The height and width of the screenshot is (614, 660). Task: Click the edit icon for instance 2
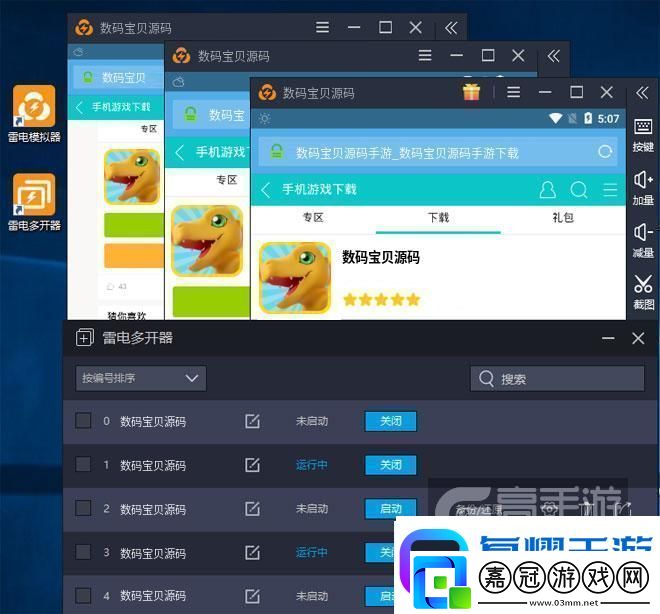click(x=252, y=509)
